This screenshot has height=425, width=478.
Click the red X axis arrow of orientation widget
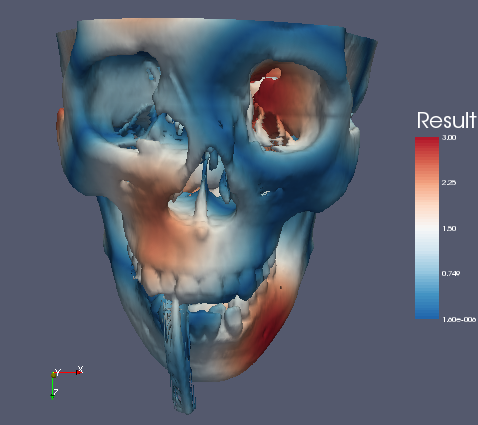coord(69,372)
